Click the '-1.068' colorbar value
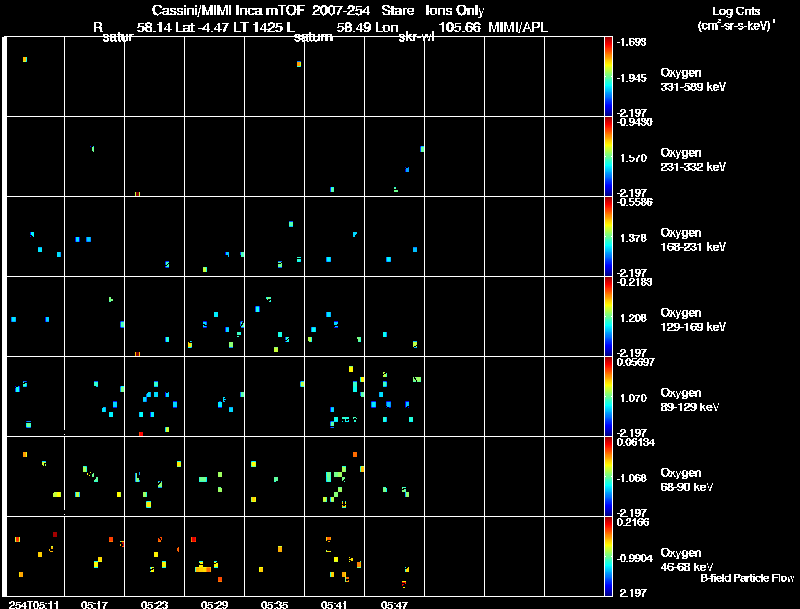This screenshot has width=800, height=609. [631, 478]
